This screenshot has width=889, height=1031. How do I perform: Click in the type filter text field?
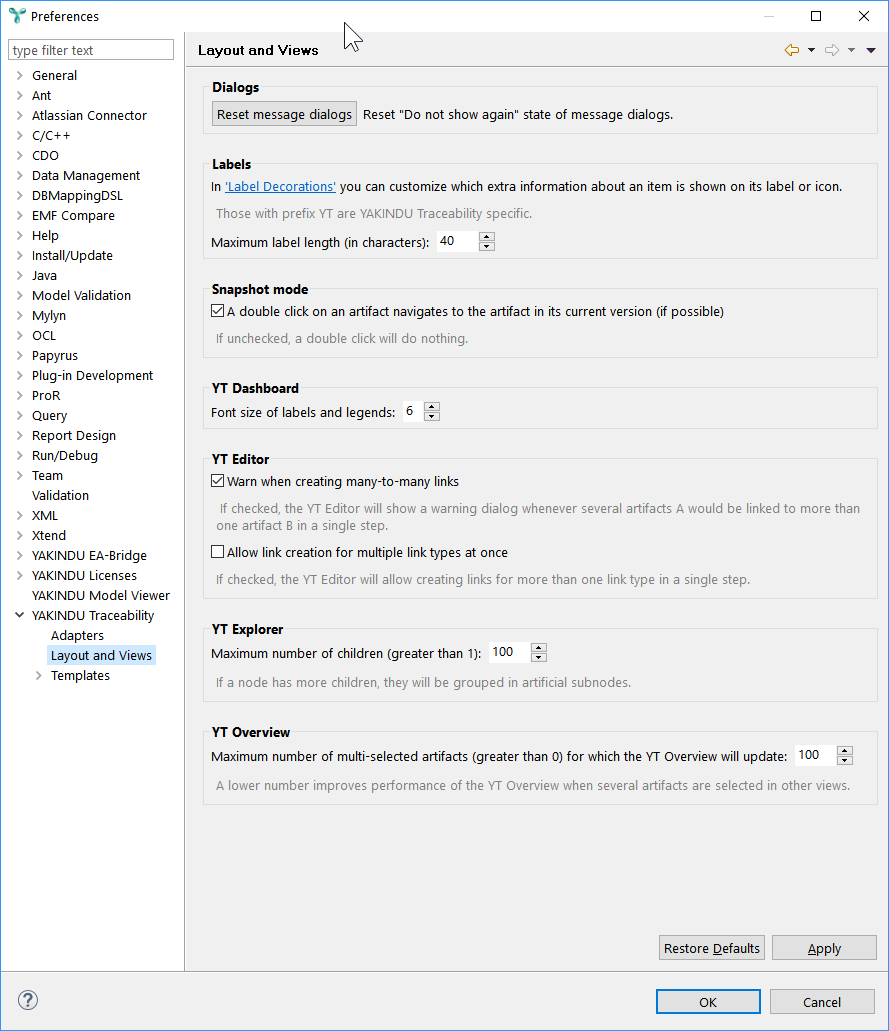pyautogui.click(x=90, y=50)
